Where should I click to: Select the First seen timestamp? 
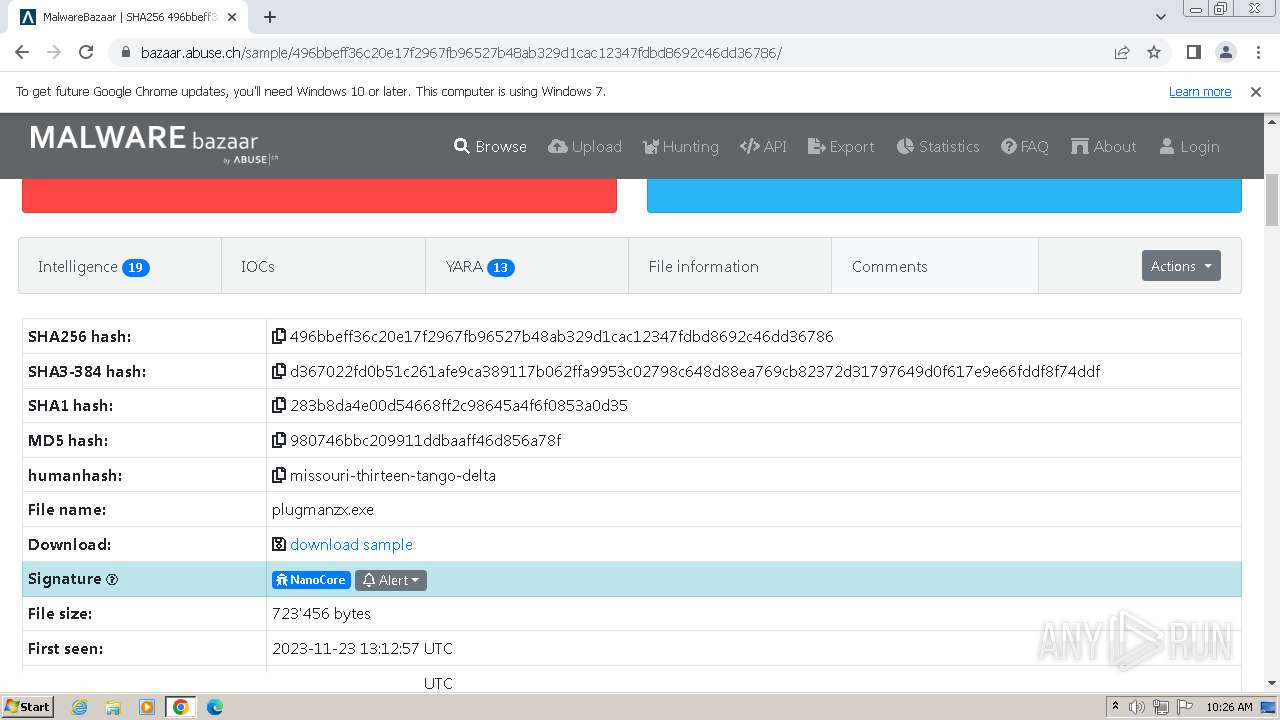pos(362,648)
